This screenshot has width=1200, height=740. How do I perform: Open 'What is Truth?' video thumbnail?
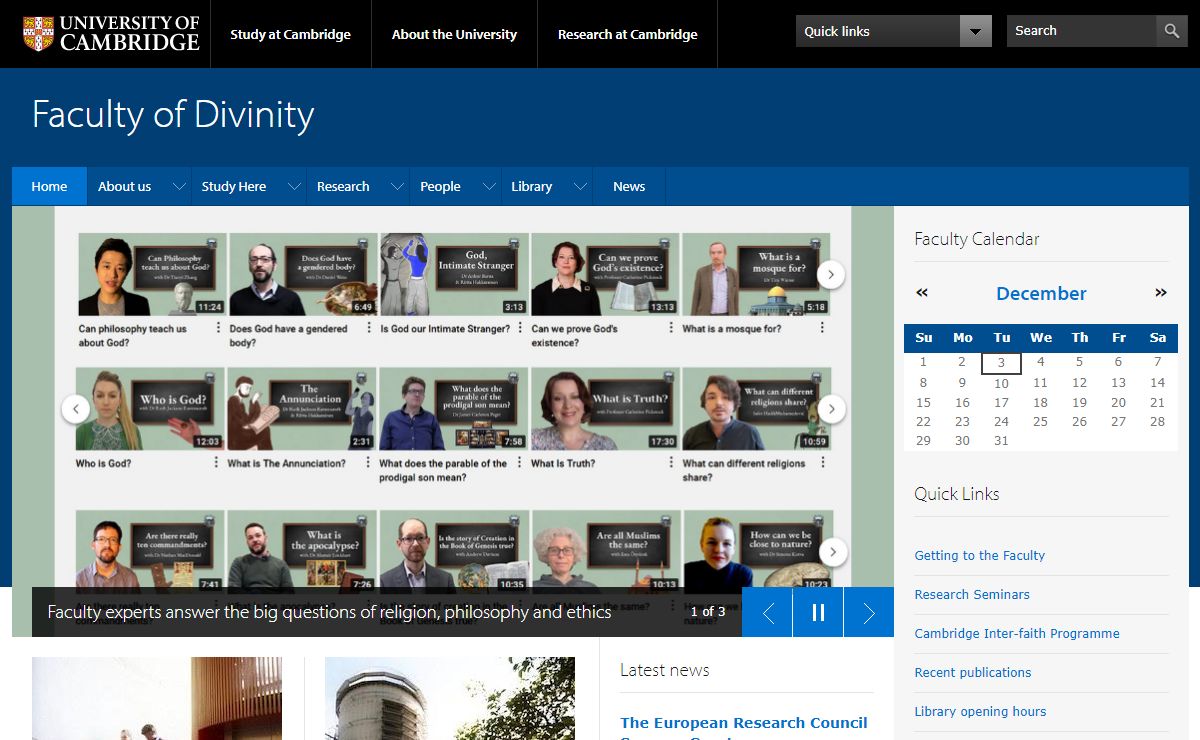(x=604, y=409)
